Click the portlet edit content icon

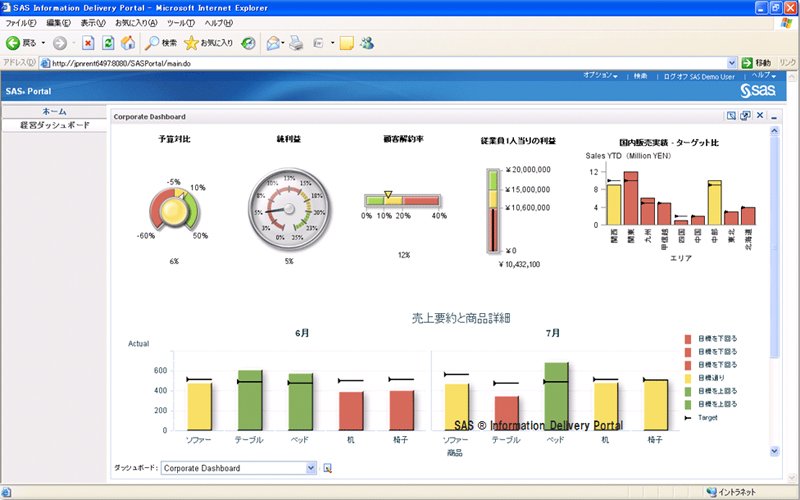[731, 116]
